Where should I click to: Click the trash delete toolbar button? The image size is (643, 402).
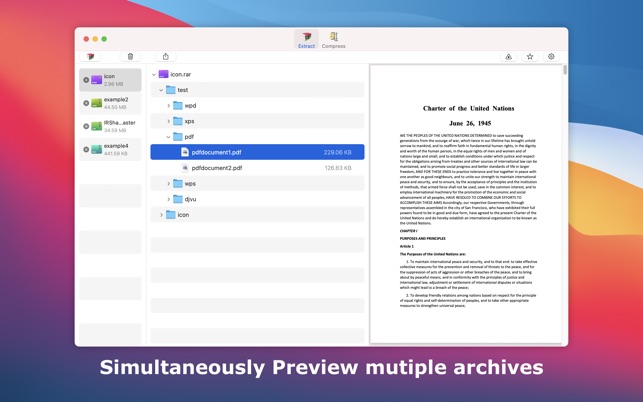(x=130, y=57)
